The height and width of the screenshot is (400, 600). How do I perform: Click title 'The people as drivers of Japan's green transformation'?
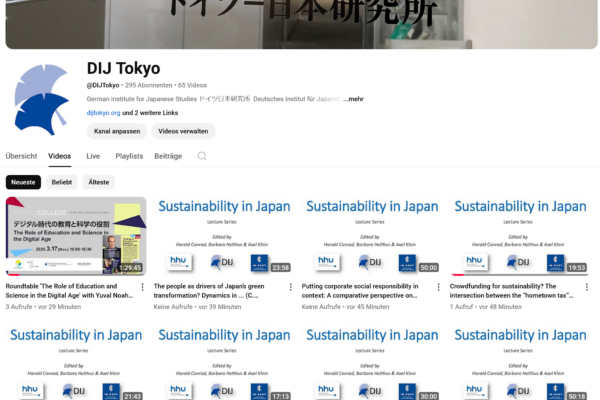[x=209, y=291]
